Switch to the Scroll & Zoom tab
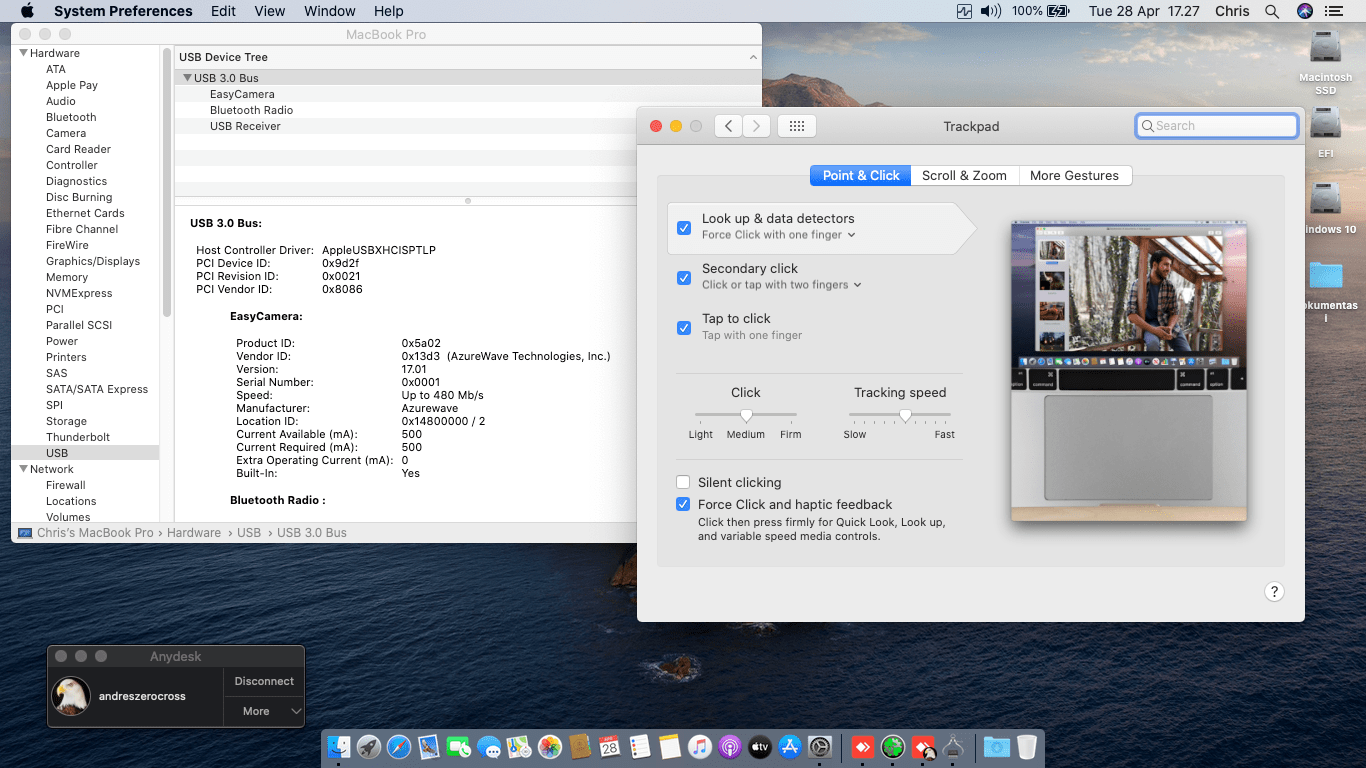Viewport: 1366px width, 768px height. coord(964,175)
